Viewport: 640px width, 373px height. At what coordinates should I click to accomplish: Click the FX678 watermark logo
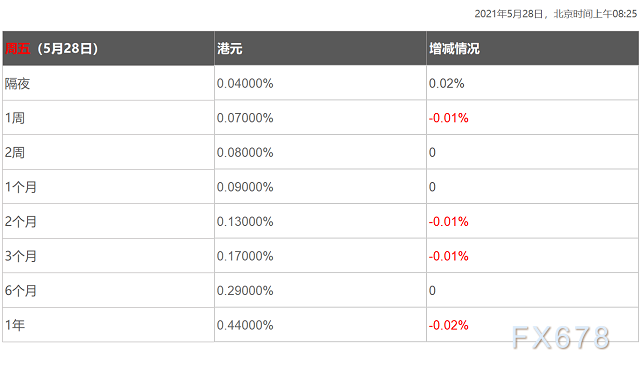(x=561, y=338)
